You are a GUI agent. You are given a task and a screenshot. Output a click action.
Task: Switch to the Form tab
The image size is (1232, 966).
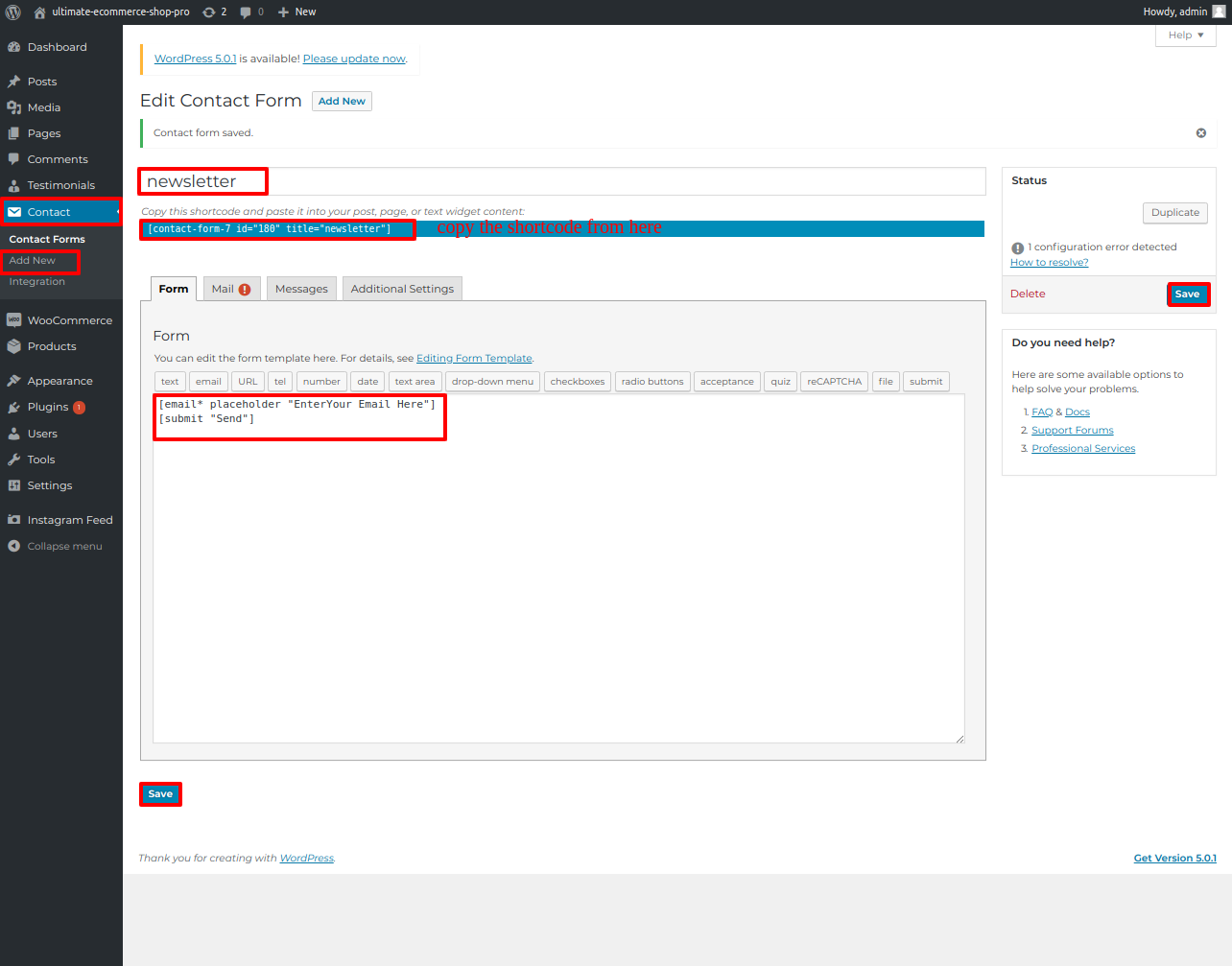pyautogui.click(x=174, y=289)
